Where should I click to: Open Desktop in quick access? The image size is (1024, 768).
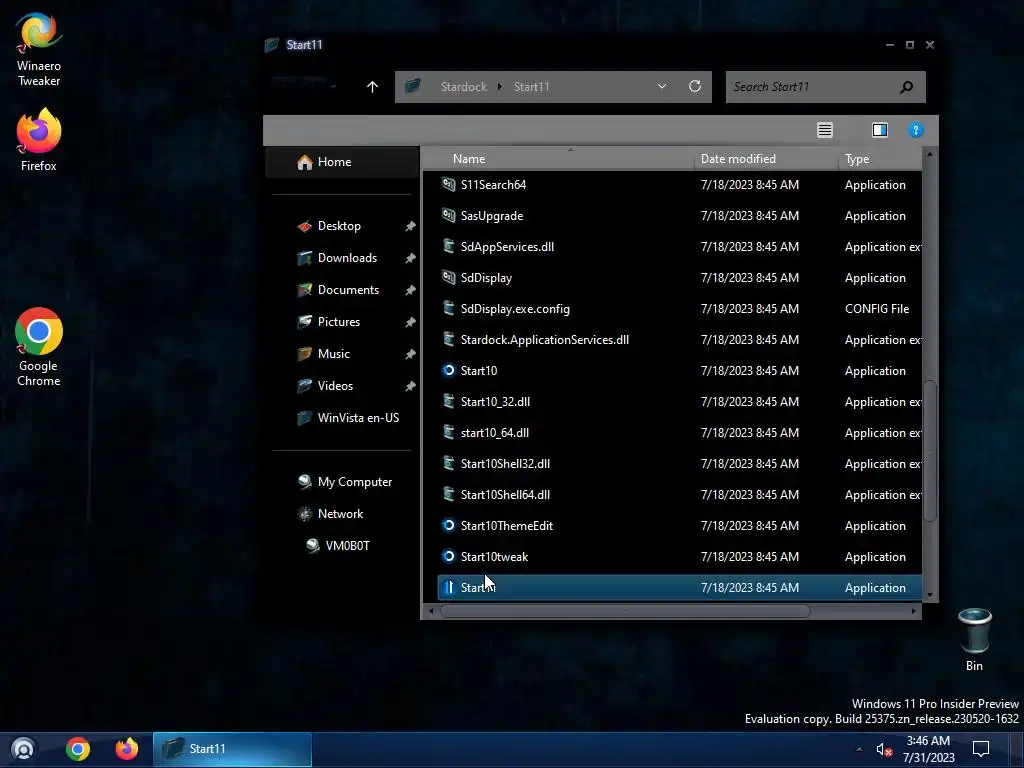point(338,226)
